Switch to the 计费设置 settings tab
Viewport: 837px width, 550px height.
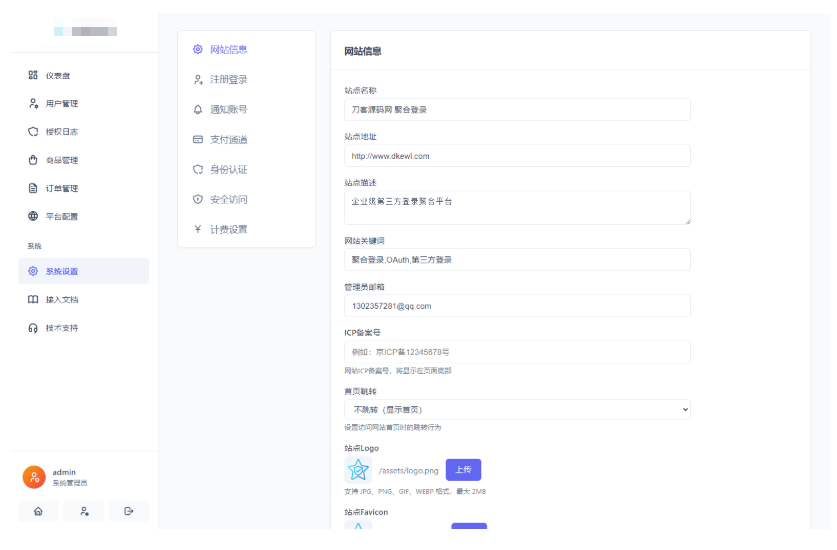[246, 229]
